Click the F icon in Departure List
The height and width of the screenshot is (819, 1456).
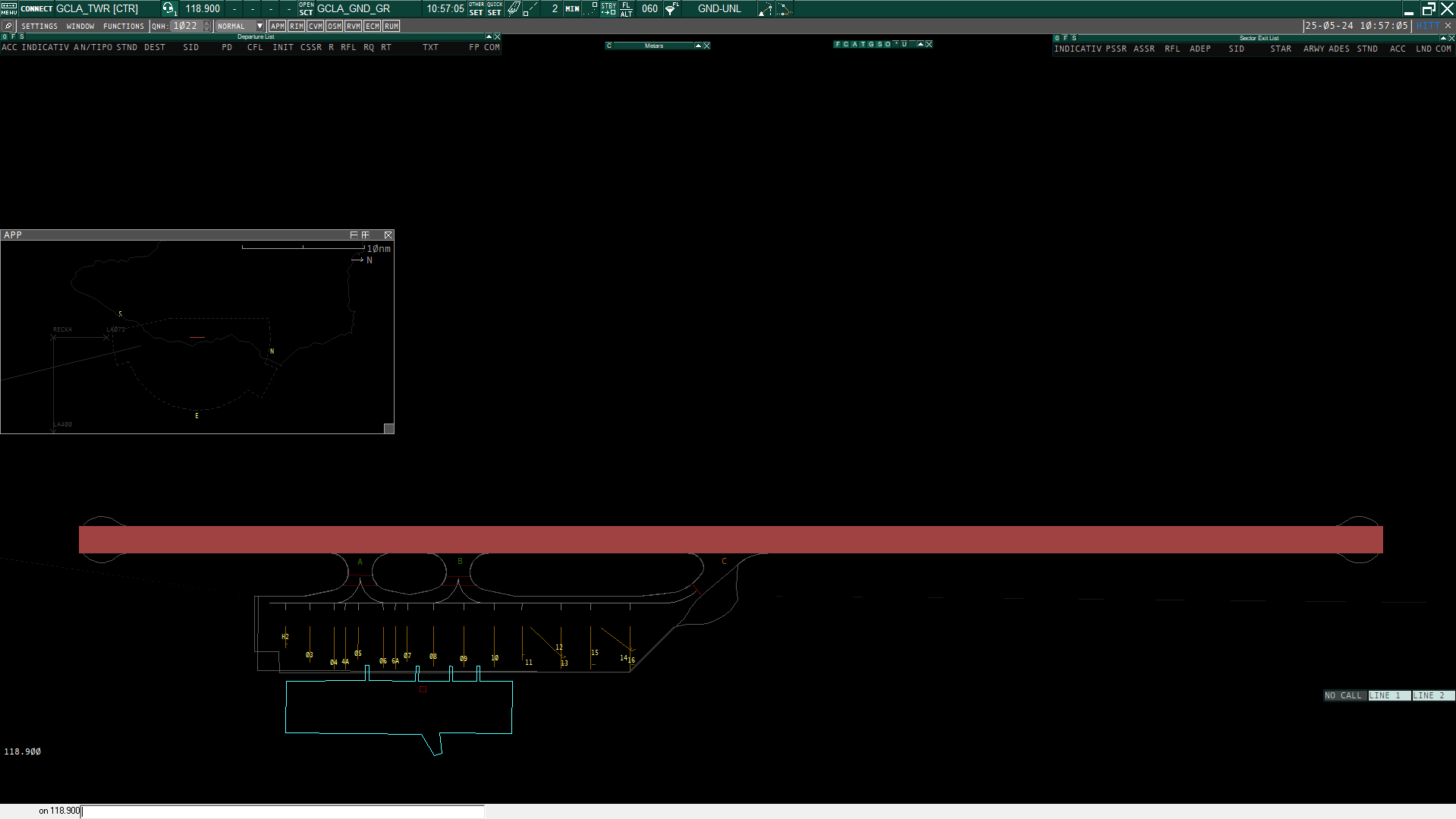point(13,36)
